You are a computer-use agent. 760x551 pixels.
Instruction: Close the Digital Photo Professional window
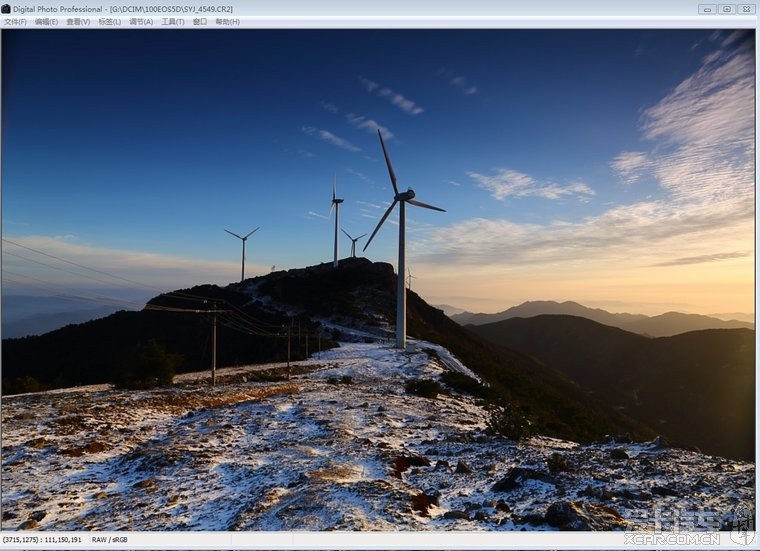pyautogui.click(x=746, y=9)
